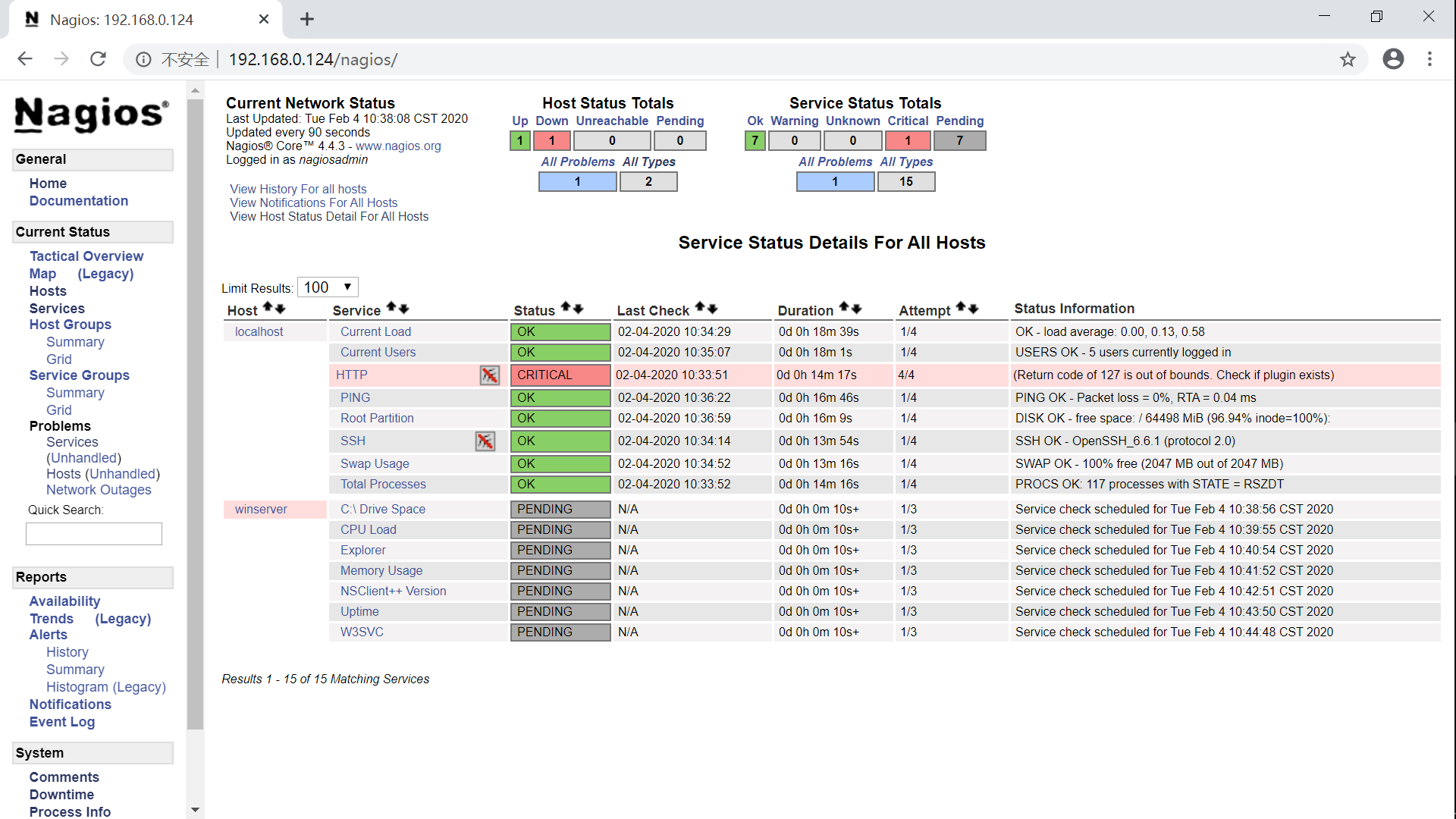Image resolution: width=1456 pixels, height=819 pixels.
Task: Click the service Critical total showing 1
Action: click(x=907, y=140)
